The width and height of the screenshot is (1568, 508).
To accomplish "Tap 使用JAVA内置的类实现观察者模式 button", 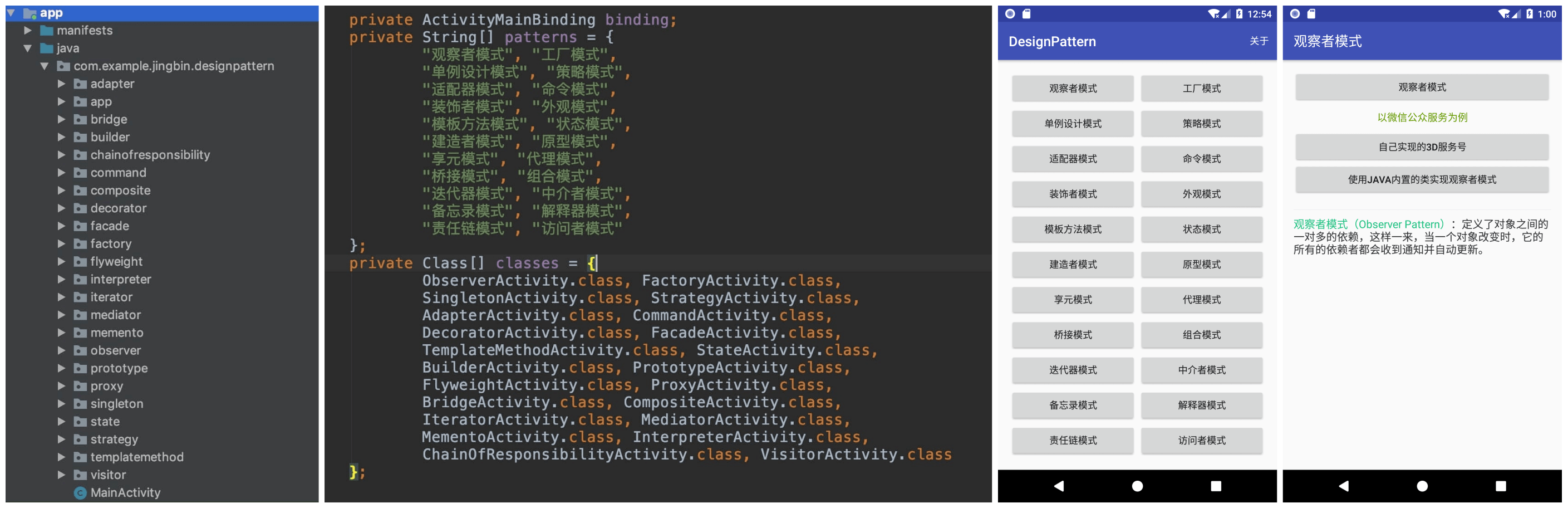I will coord(1421,180).
